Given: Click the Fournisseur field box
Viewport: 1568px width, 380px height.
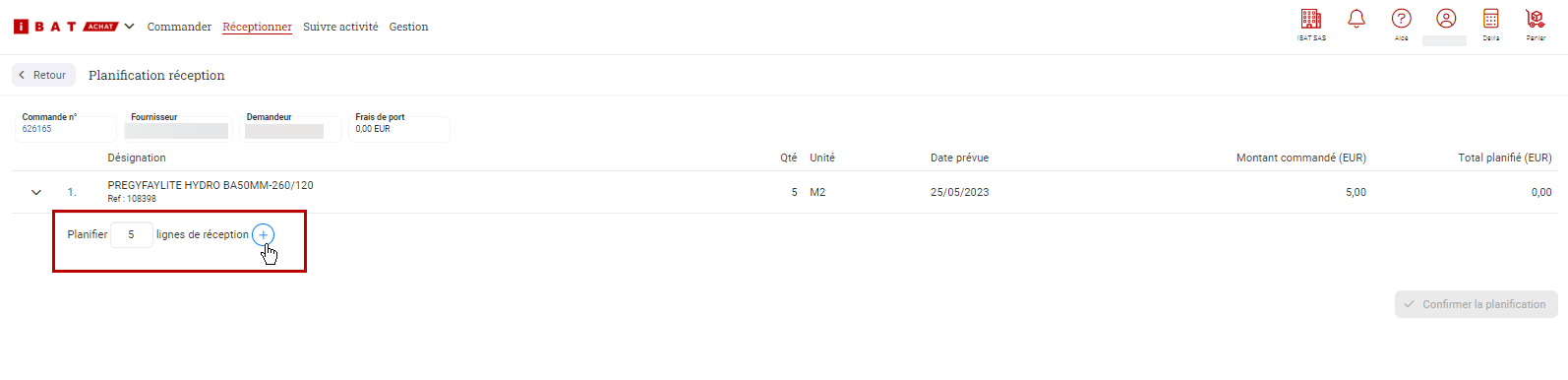Looking at the screenshot, I should click(x=176, y=129).
